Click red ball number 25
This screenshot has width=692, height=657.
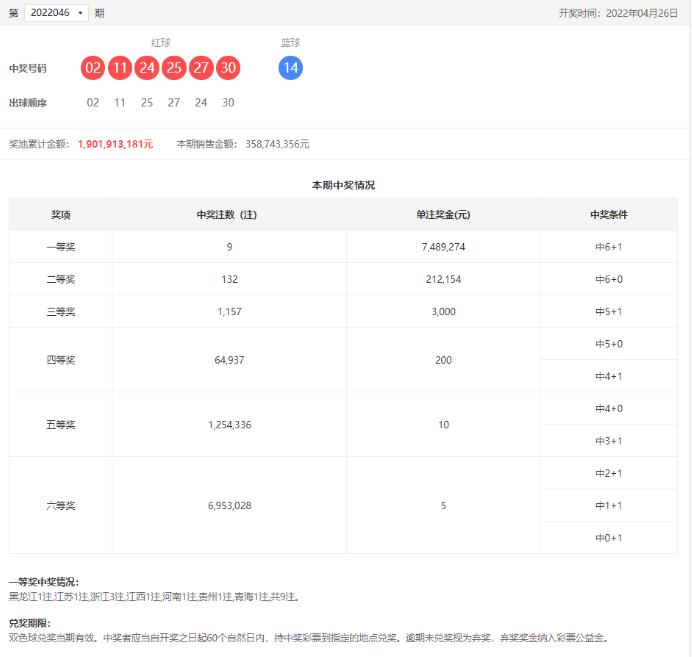(x=174, y=68)
